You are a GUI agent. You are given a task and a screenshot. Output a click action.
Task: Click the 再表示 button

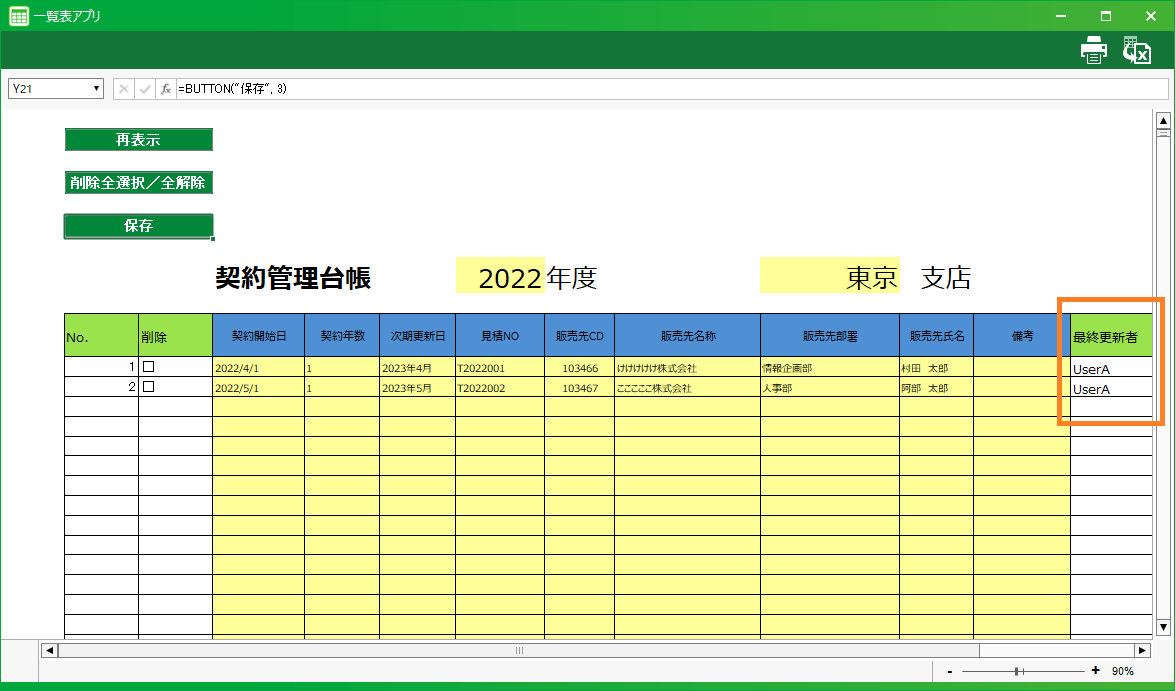tap(138, 140)
